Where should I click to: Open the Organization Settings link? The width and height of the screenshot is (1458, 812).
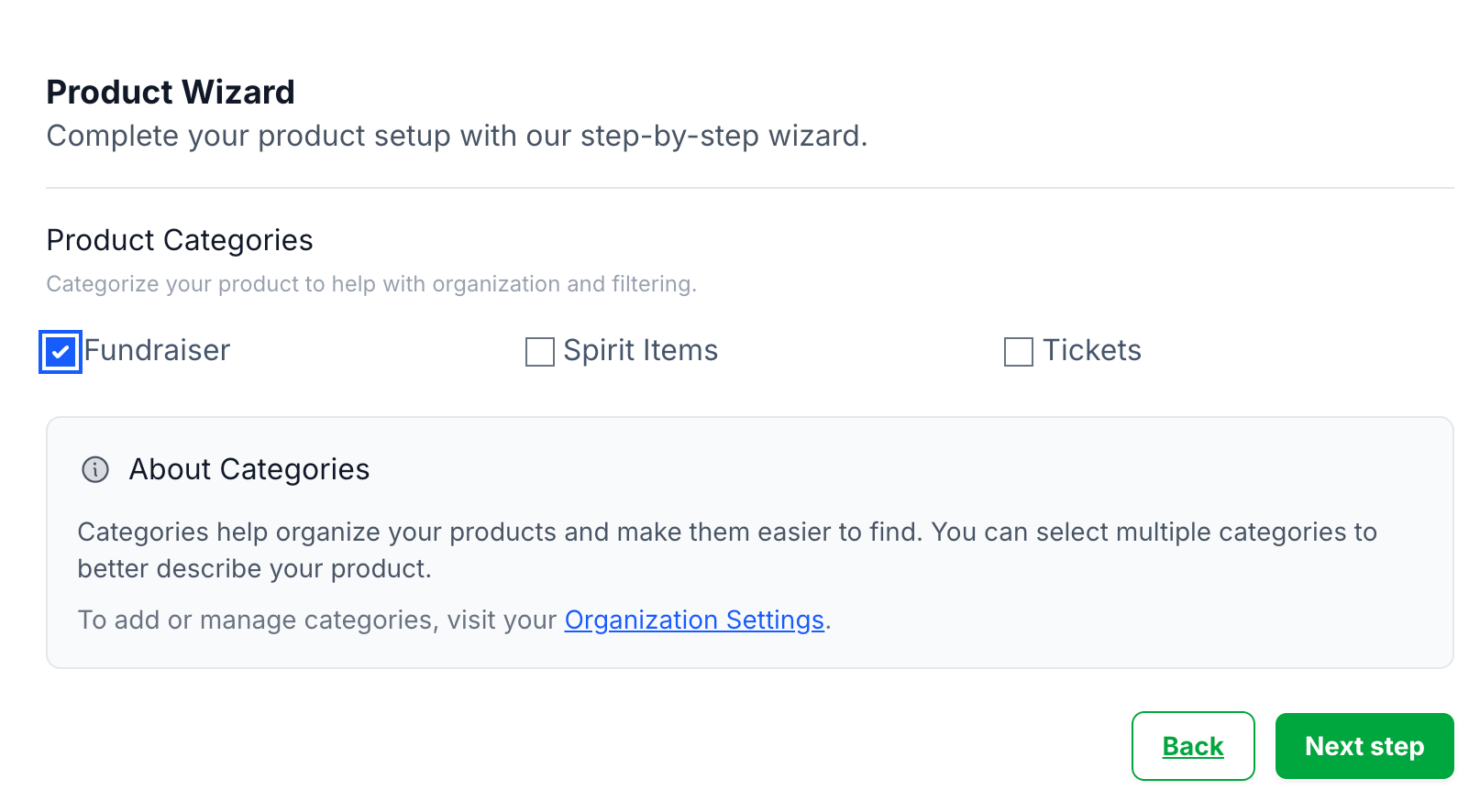[x=694, y=620]
